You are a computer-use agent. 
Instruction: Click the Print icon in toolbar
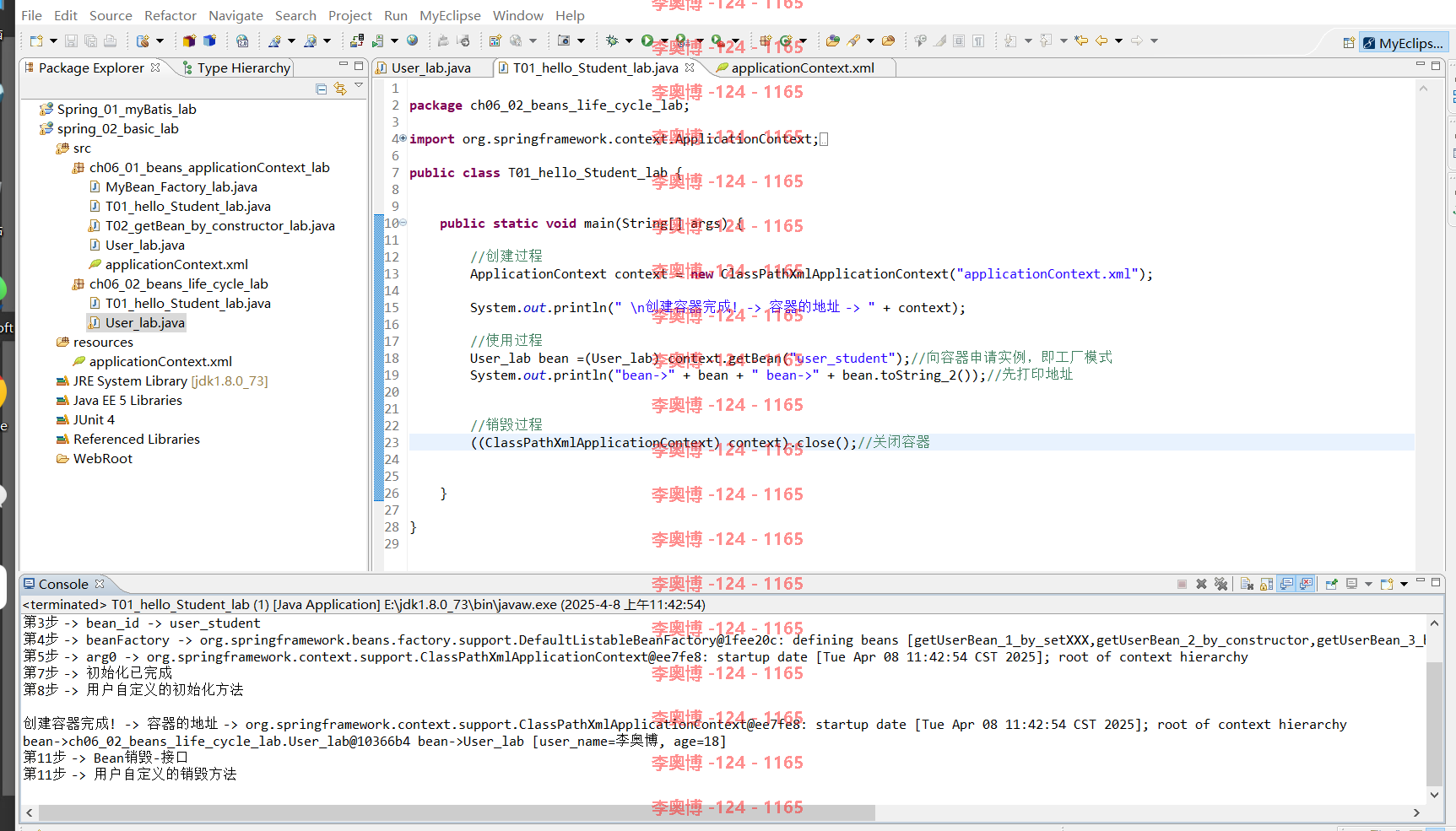pos(110,40)
